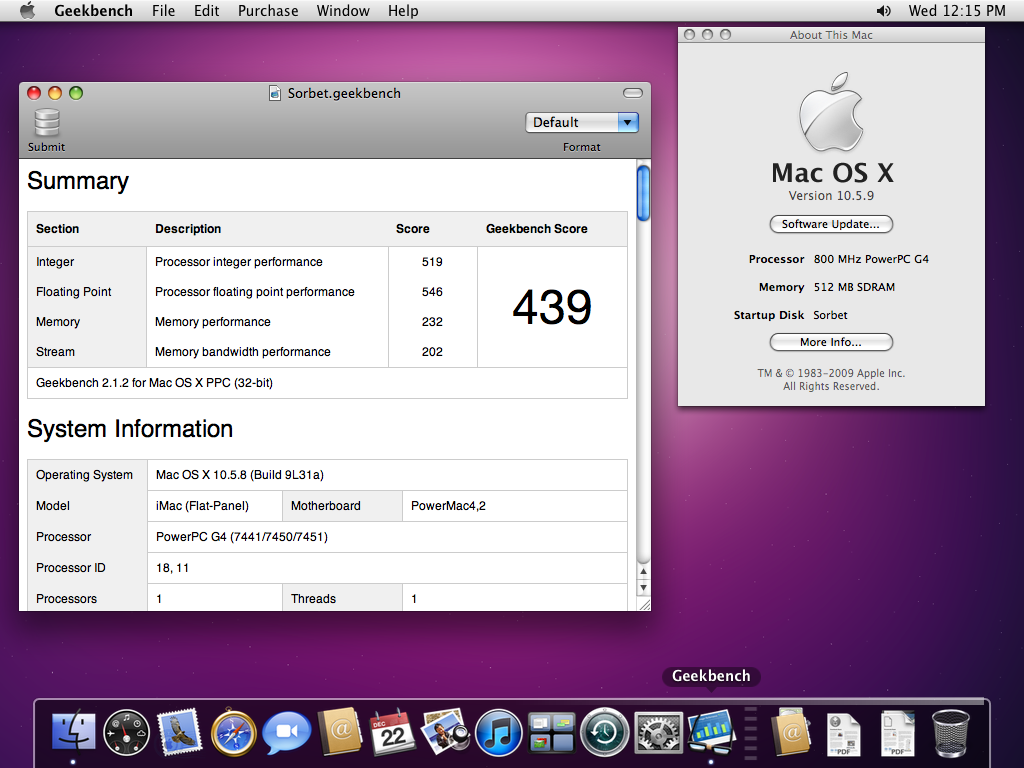
Task: Click the "Geekbench Score" column header
Action: (x=537, y=229)
